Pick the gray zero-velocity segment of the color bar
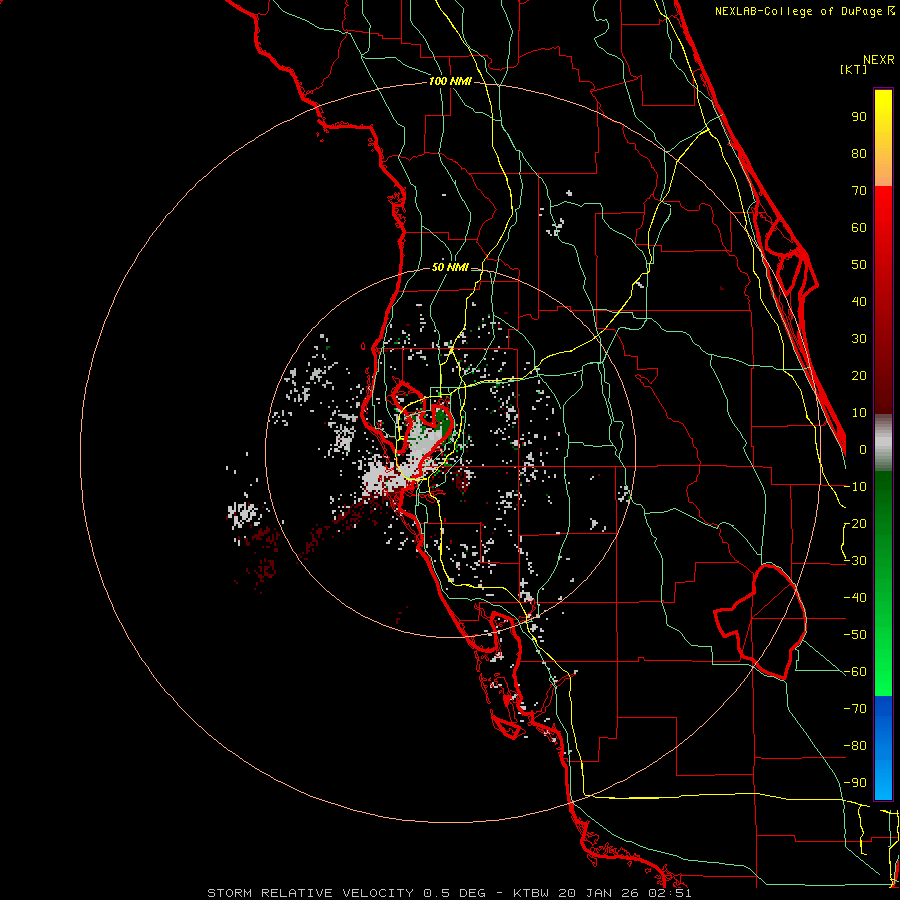The image size is (900, 900). click(x=883, y=442)
